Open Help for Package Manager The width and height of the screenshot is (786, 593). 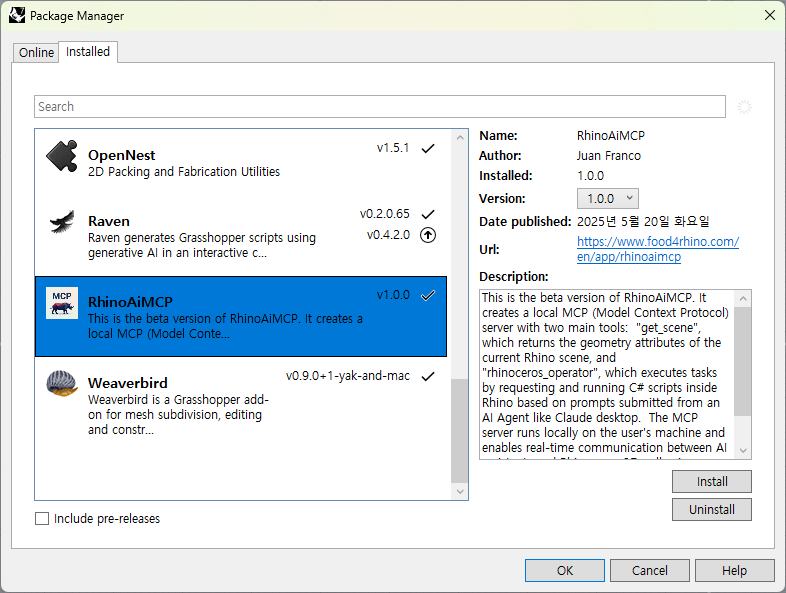[x=734, y=570]
